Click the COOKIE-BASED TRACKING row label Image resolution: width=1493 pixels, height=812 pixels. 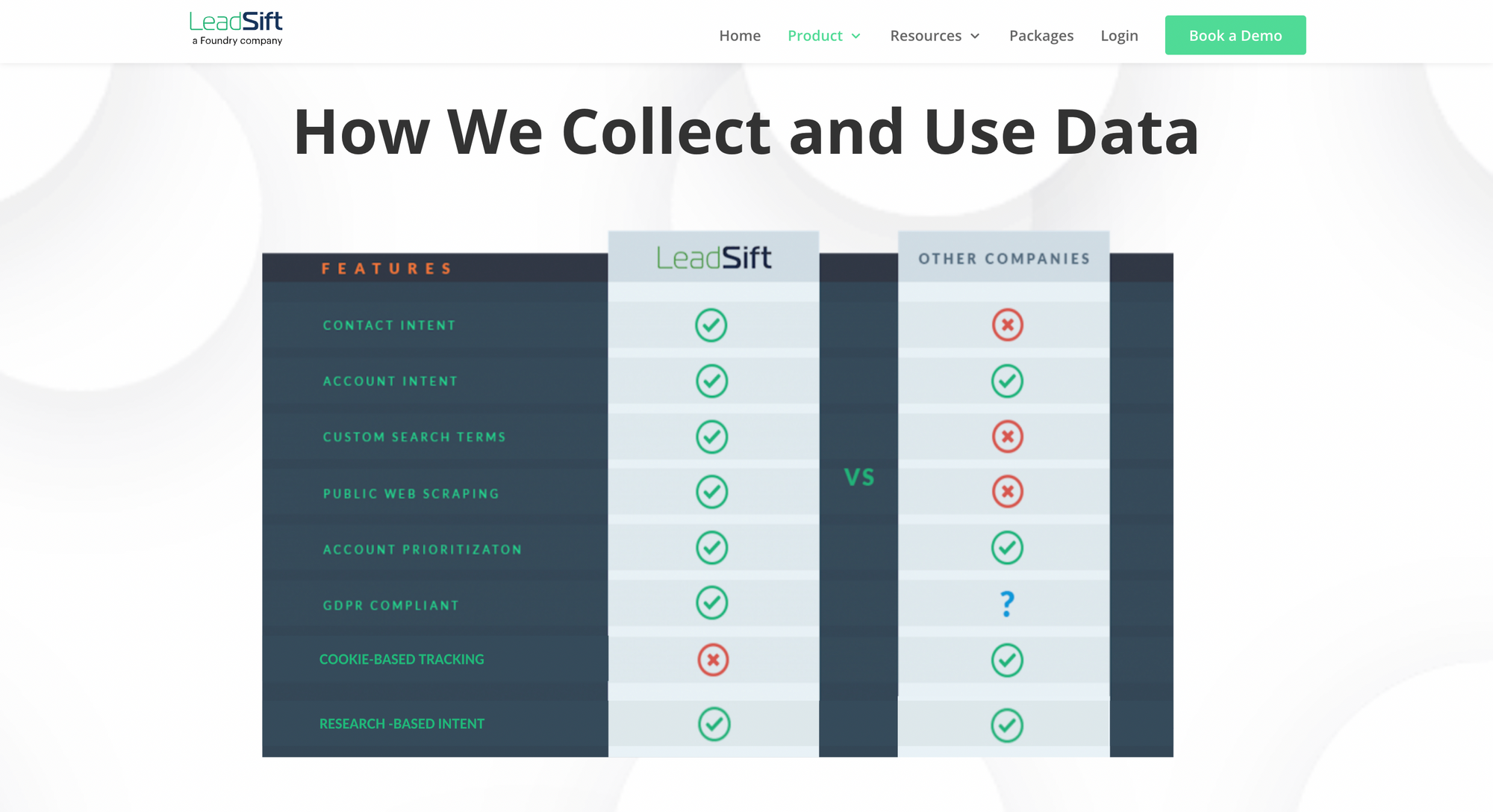point(402,660)
